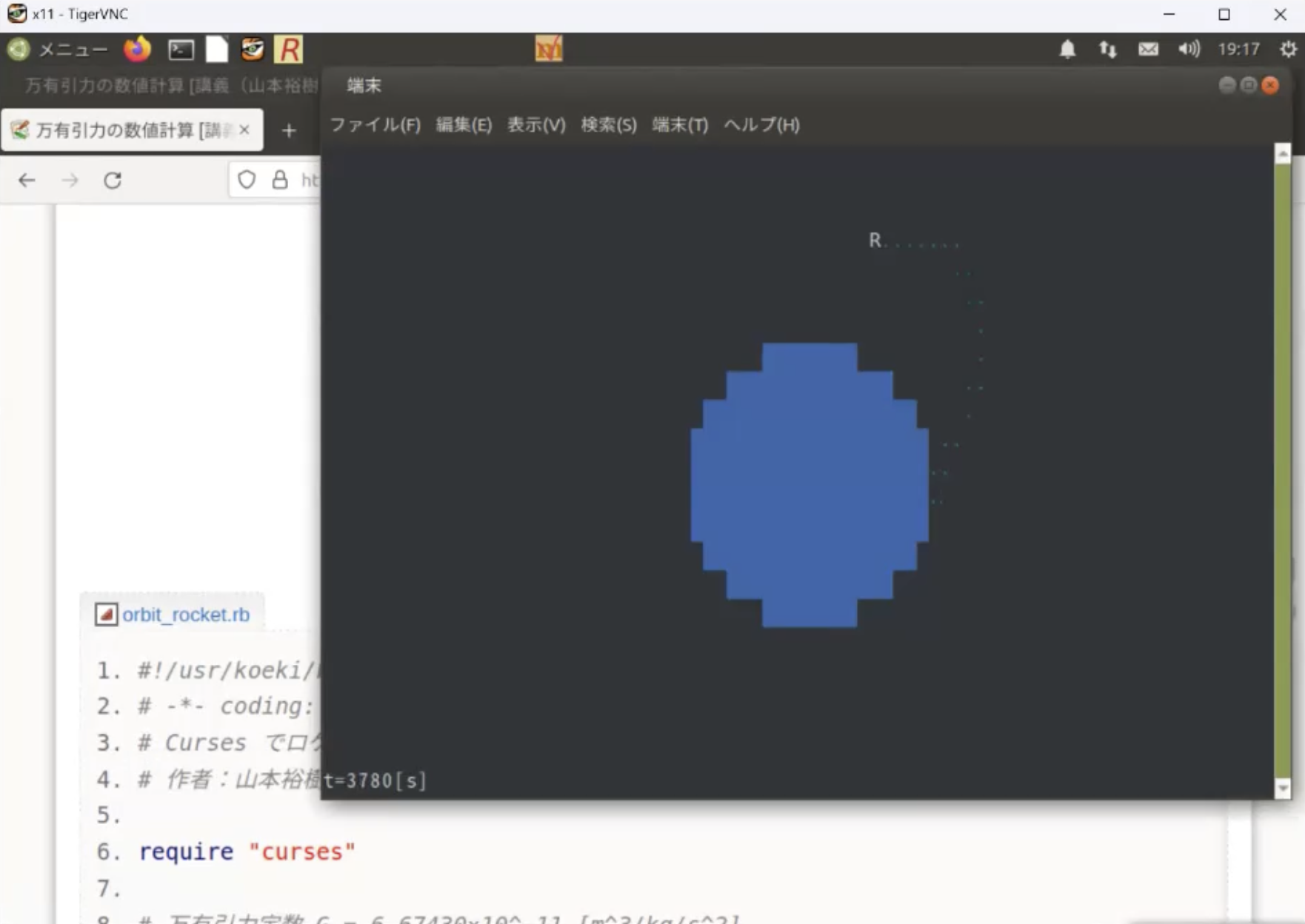Open the orbit_rocket.rb file link
The width and height of the screenshot is (1305, 924).
(x=185, y=615)
